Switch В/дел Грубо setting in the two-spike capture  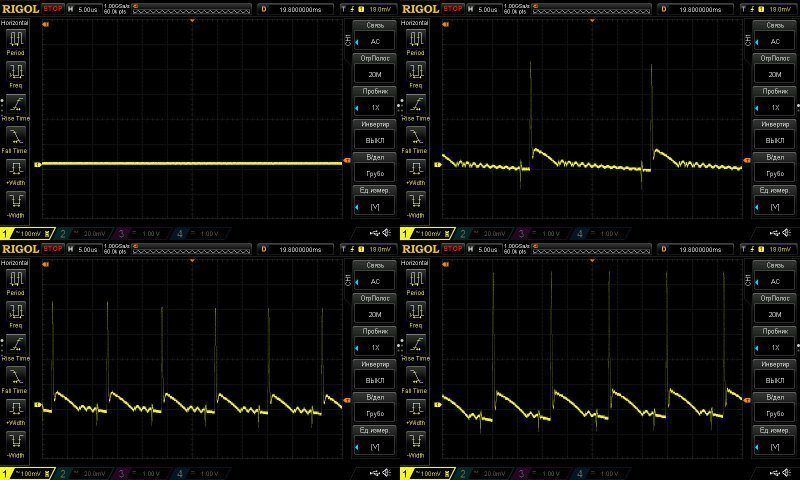[x=775, y=168]
